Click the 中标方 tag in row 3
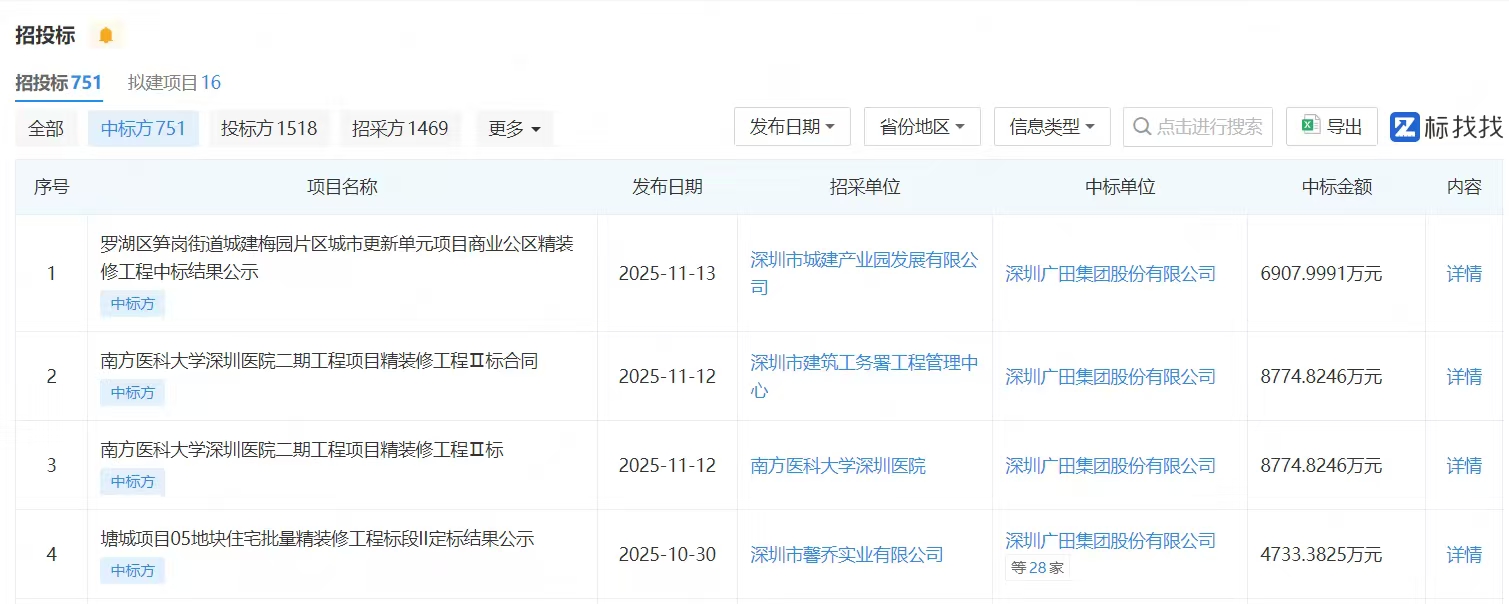The height and width of the screenshot is (604, 1509). coord(132,481)
